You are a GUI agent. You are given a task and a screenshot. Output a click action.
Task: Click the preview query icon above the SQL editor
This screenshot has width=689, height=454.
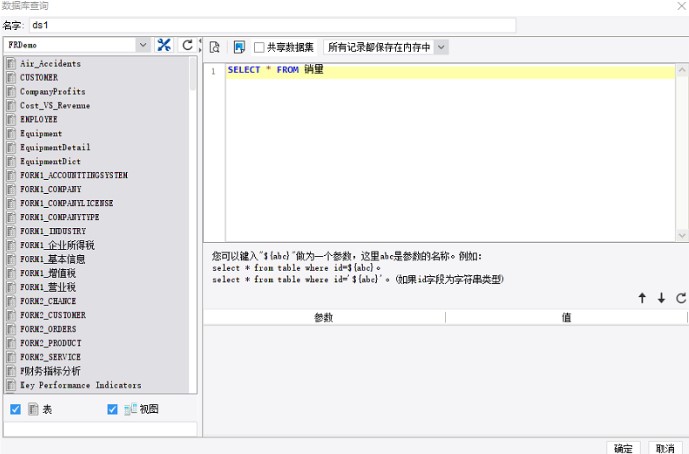(214, 47)
